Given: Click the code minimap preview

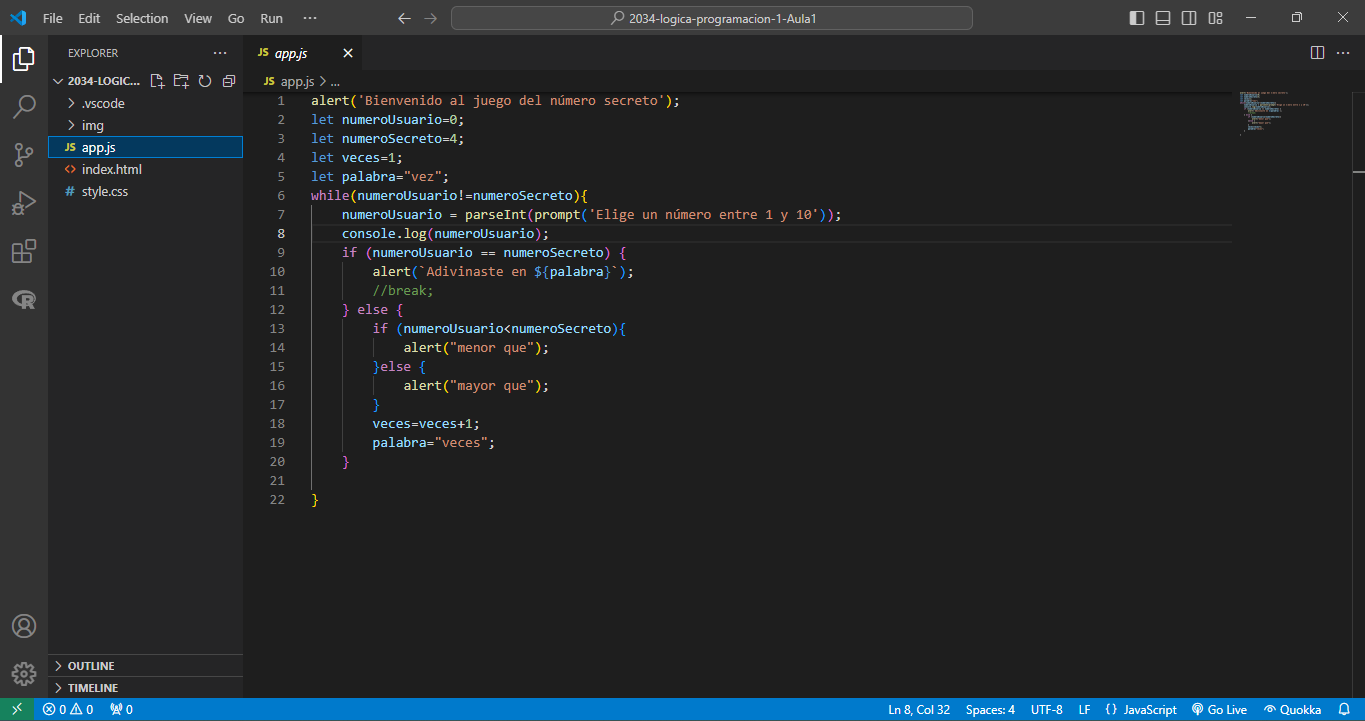Looking at the screenshot, I should [x=1274, y=113].
